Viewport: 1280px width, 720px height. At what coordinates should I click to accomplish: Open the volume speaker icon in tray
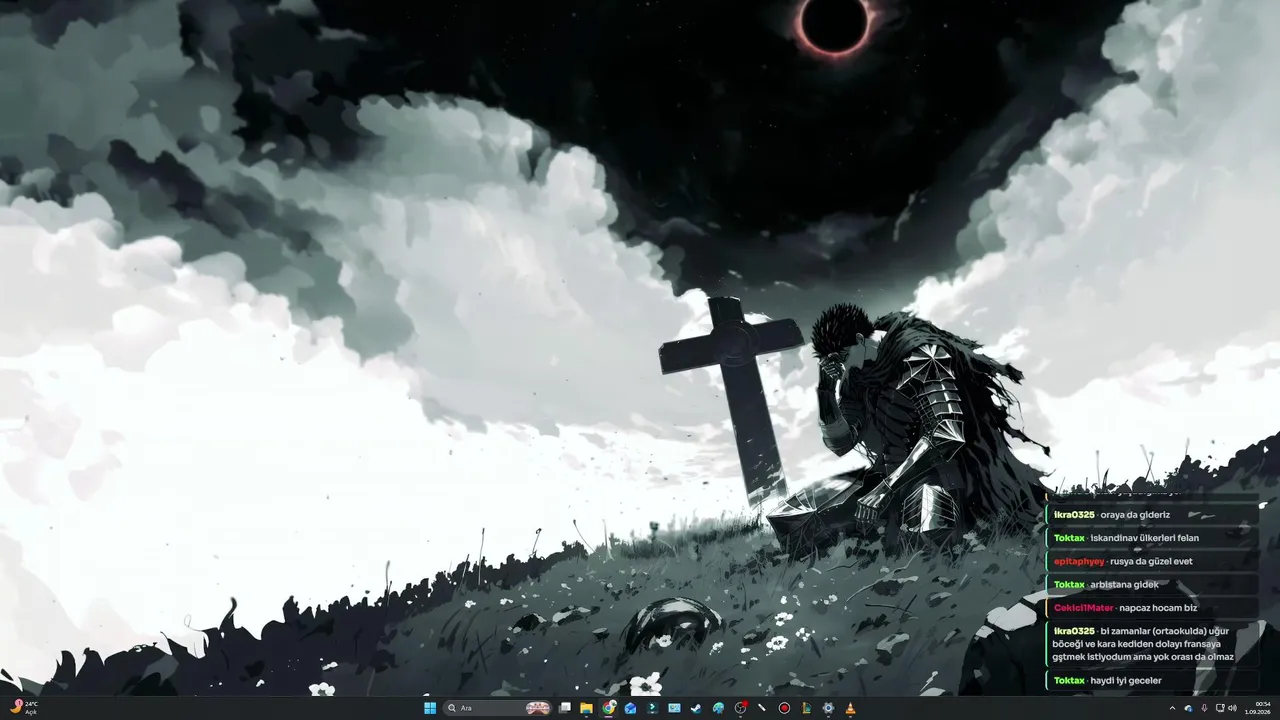pyautogui.click(x=1233, y=708)
